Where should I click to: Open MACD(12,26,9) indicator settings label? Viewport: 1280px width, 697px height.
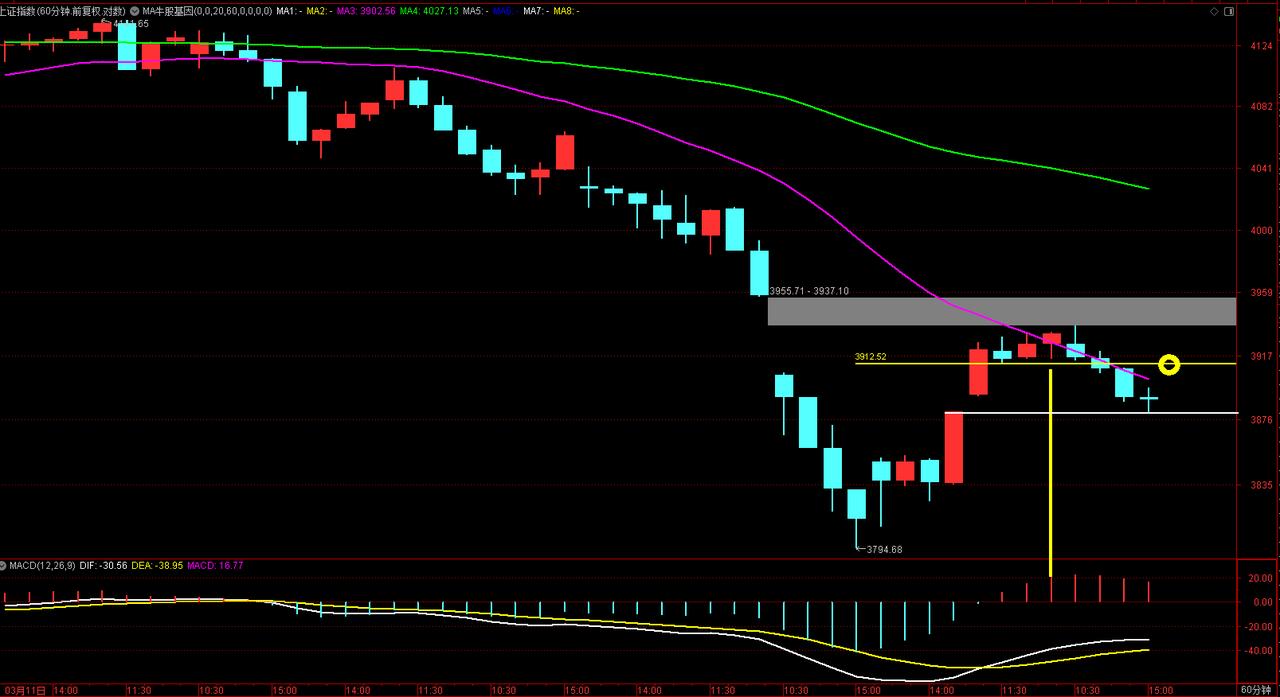click(41, 566)
